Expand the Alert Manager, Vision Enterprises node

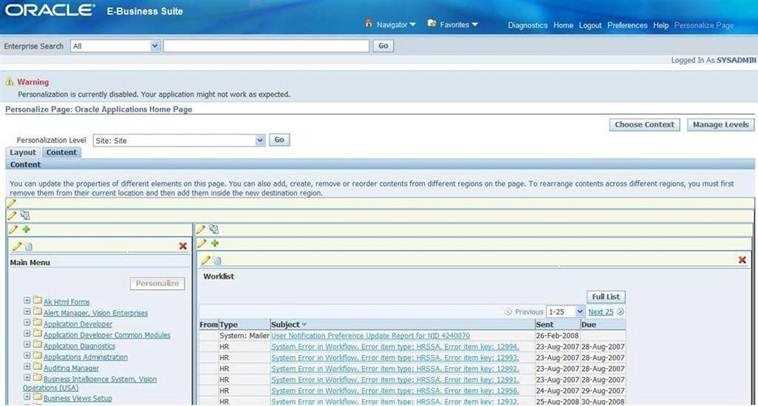[x=27, y=312]
